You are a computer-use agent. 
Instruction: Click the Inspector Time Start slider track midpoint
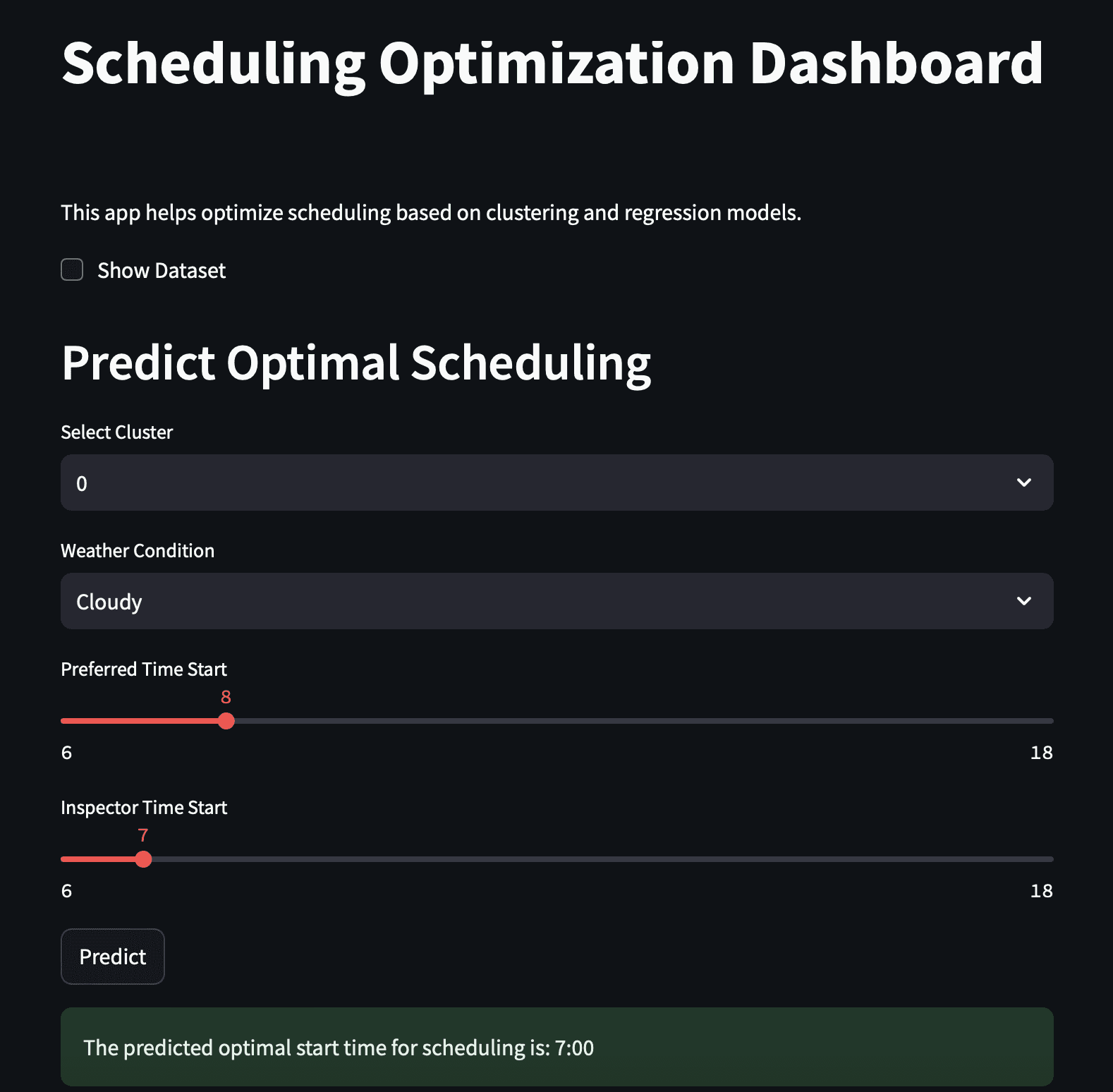coord(557,859)
